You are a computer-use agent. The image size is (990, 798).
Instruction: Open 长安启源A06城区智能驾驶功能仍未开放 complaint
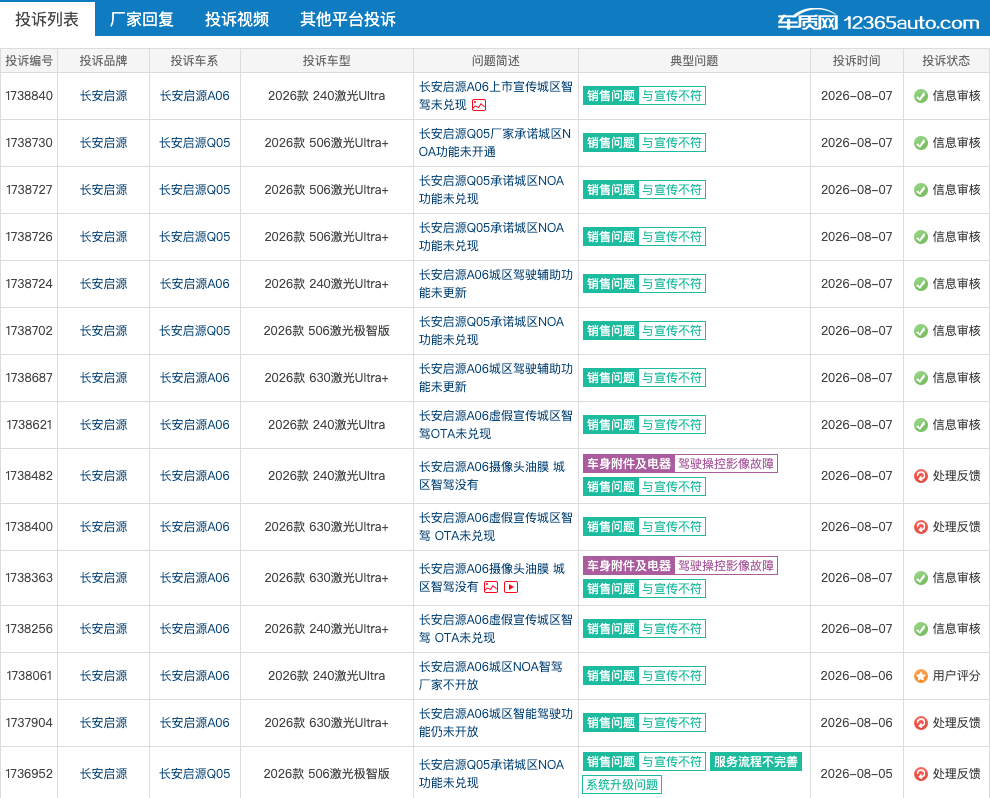point(496,723)
